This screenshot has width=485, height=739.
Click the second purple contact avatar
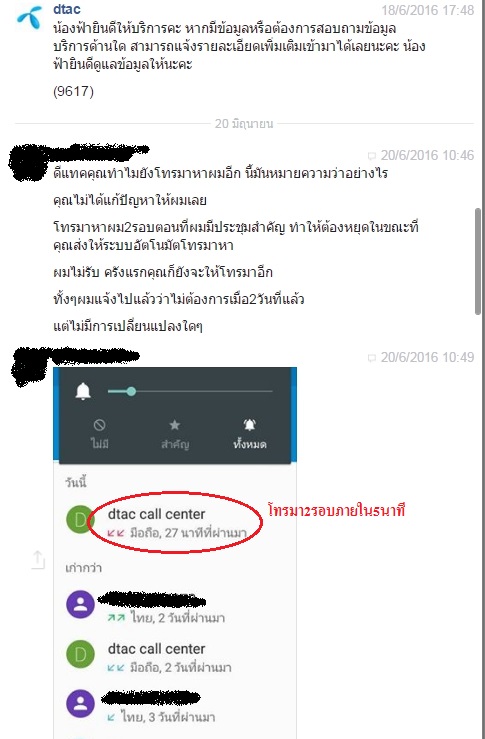point(80,704)
